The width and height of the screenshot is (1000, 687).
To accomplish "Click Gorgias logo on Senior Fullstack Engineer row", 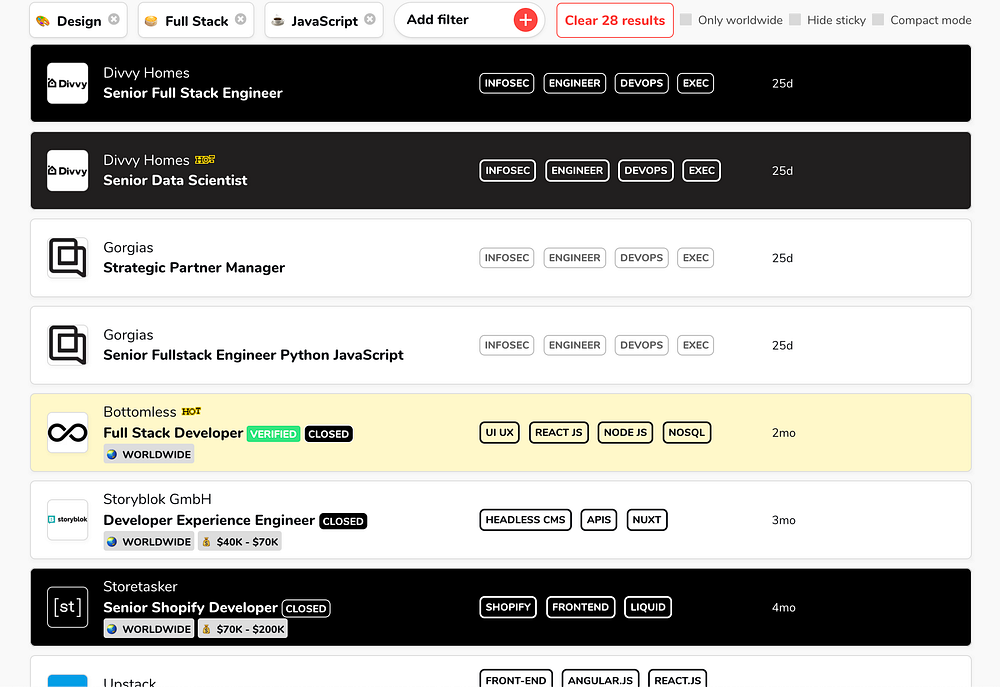I will pos(68,345).
